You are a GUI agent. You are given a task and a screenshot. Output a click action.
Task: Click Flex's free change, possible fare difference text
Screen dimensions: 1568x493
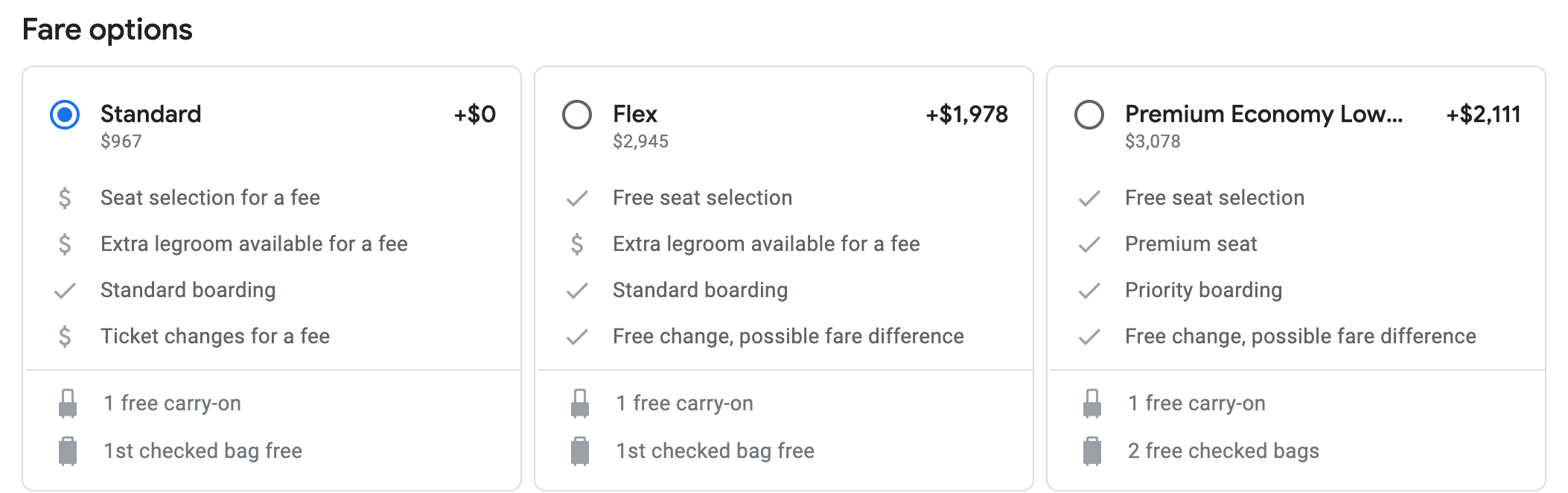coord(788,337)
